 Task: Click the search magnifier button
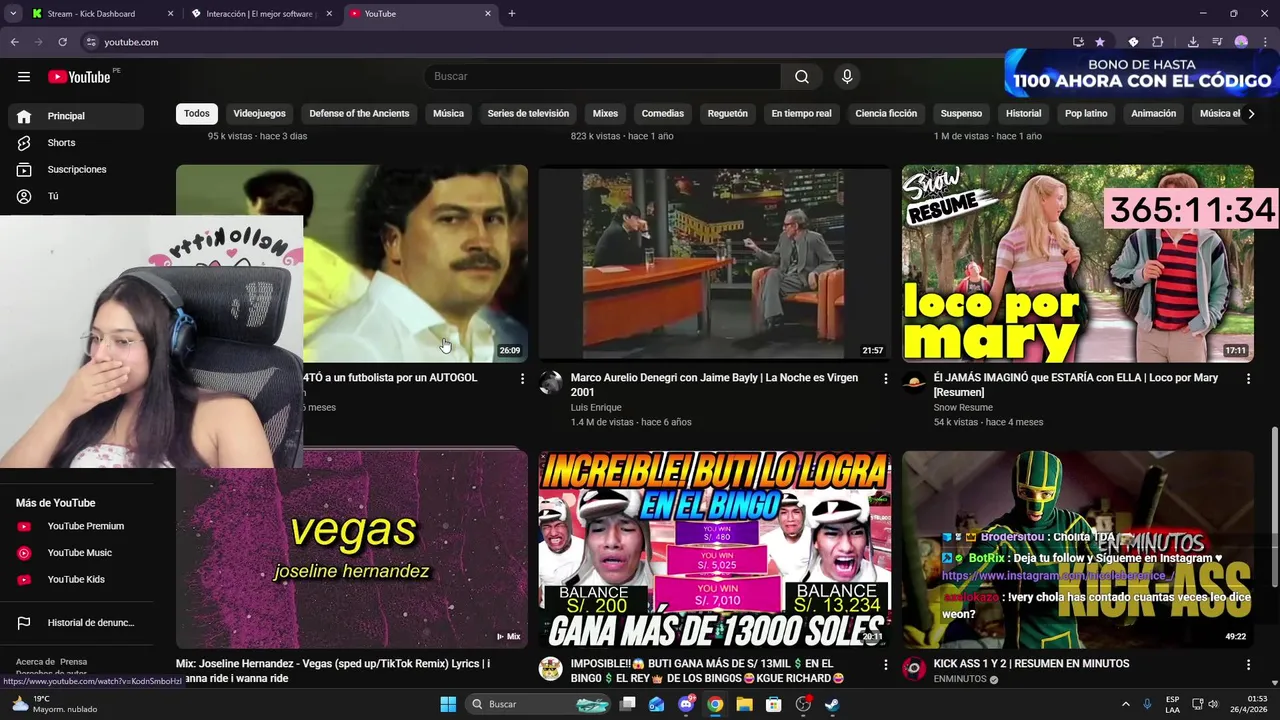pos(802,77)
